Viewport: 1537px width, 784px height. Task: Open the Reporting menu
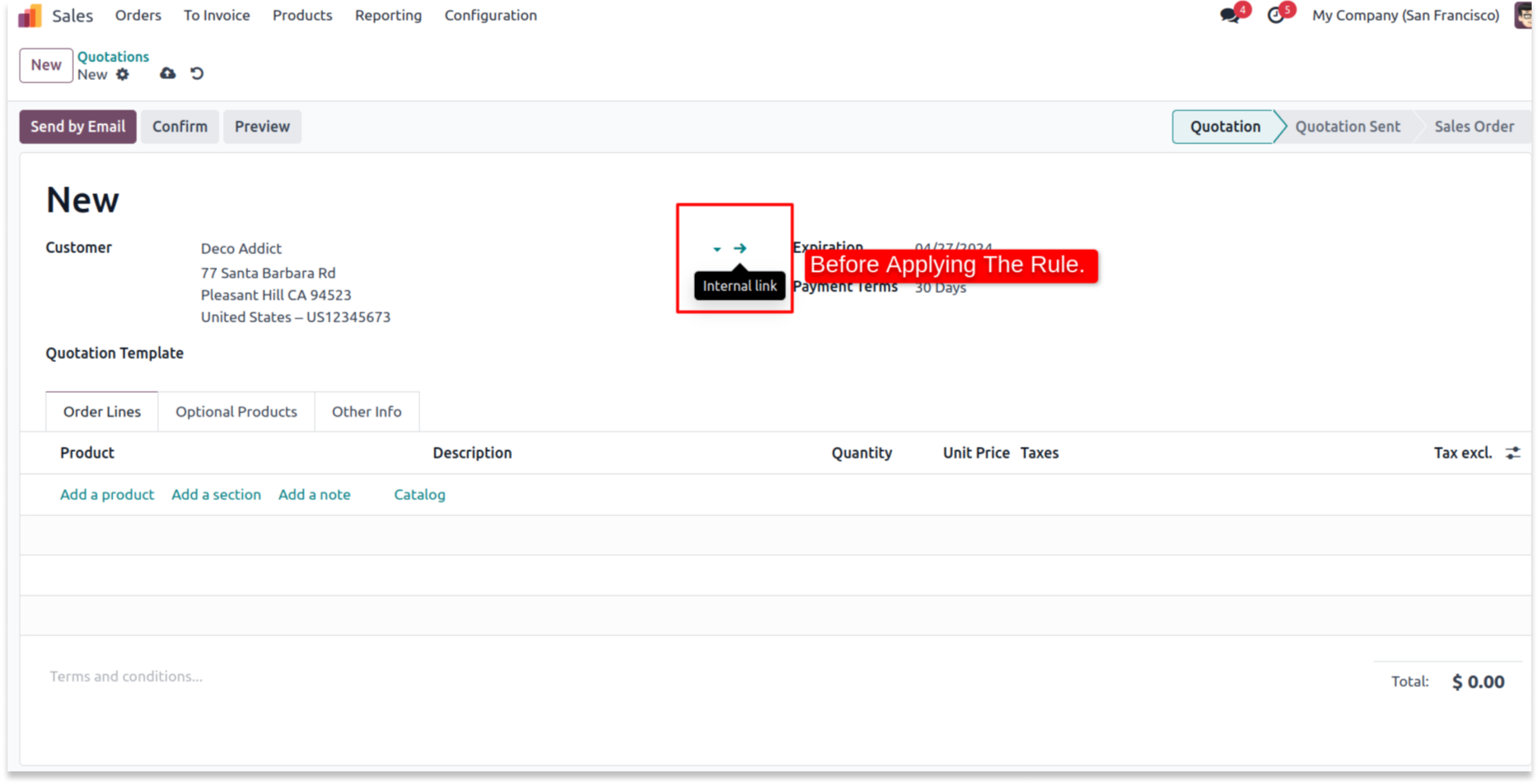point(388,16)
